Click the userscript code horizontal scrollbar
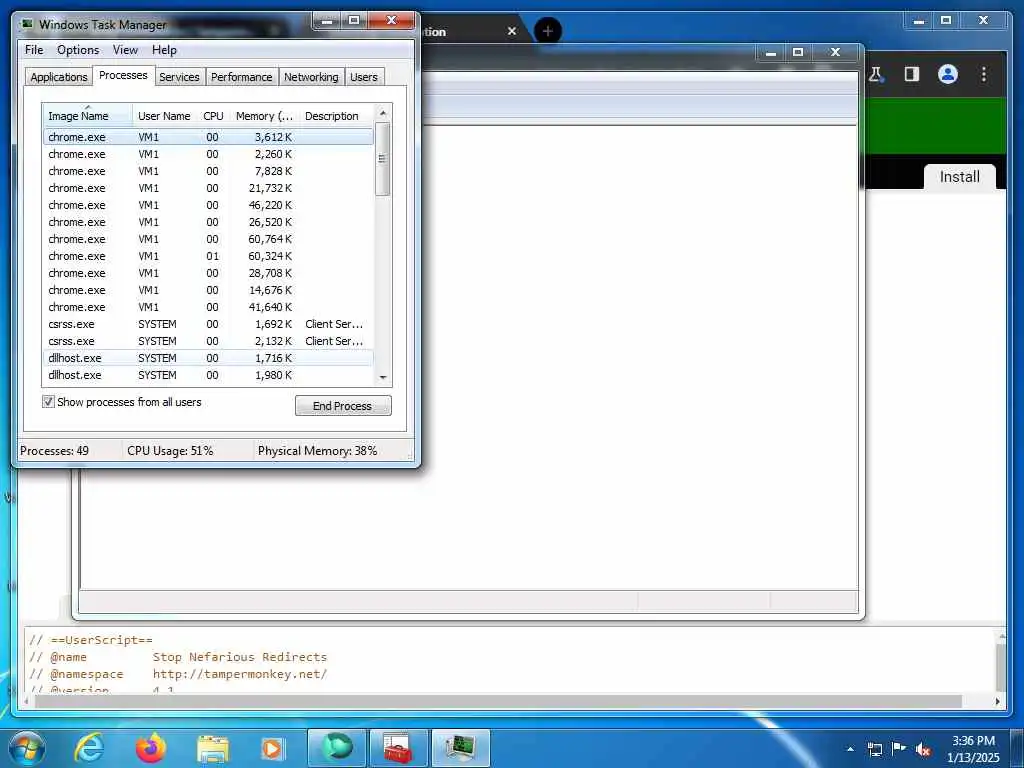Image resolution: width=1024 pixels, height=768 pixels. pos(498,701)
